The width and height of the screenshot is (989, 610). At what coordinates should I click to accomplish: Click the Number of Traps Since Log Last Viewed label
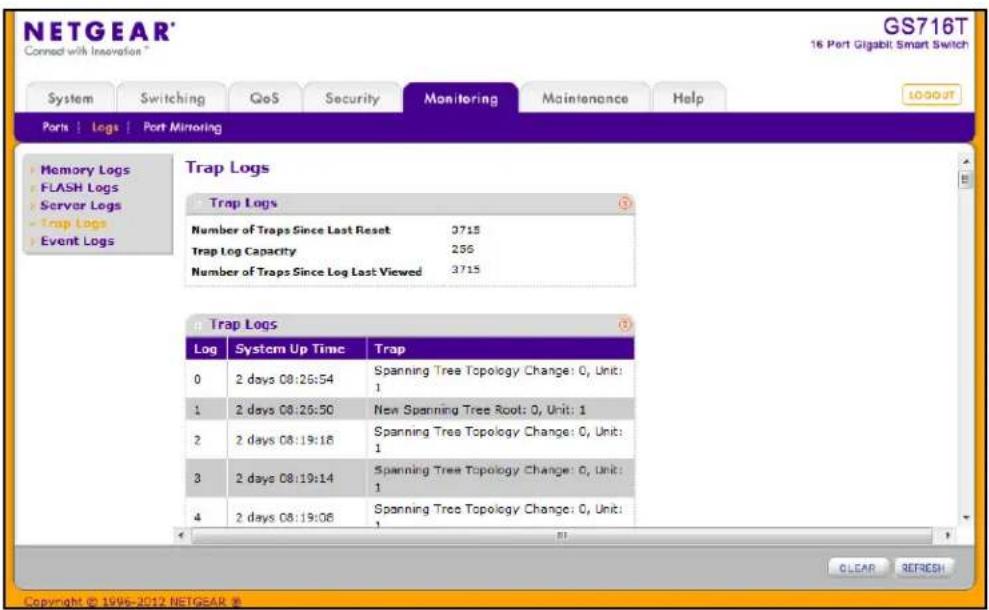pos(307,272)
